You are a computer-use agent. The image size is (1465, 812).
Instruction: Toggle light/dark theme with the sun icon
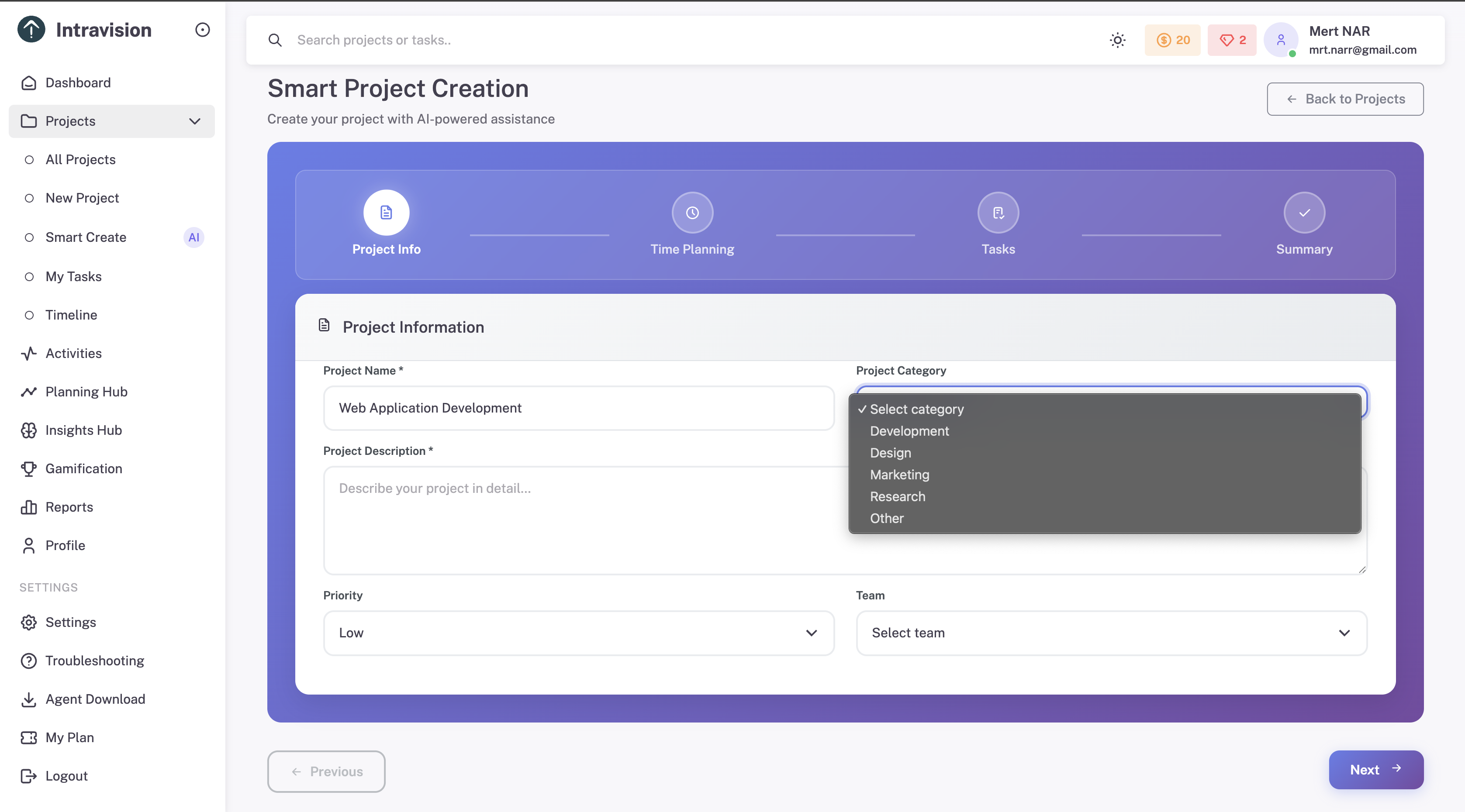1117,40
